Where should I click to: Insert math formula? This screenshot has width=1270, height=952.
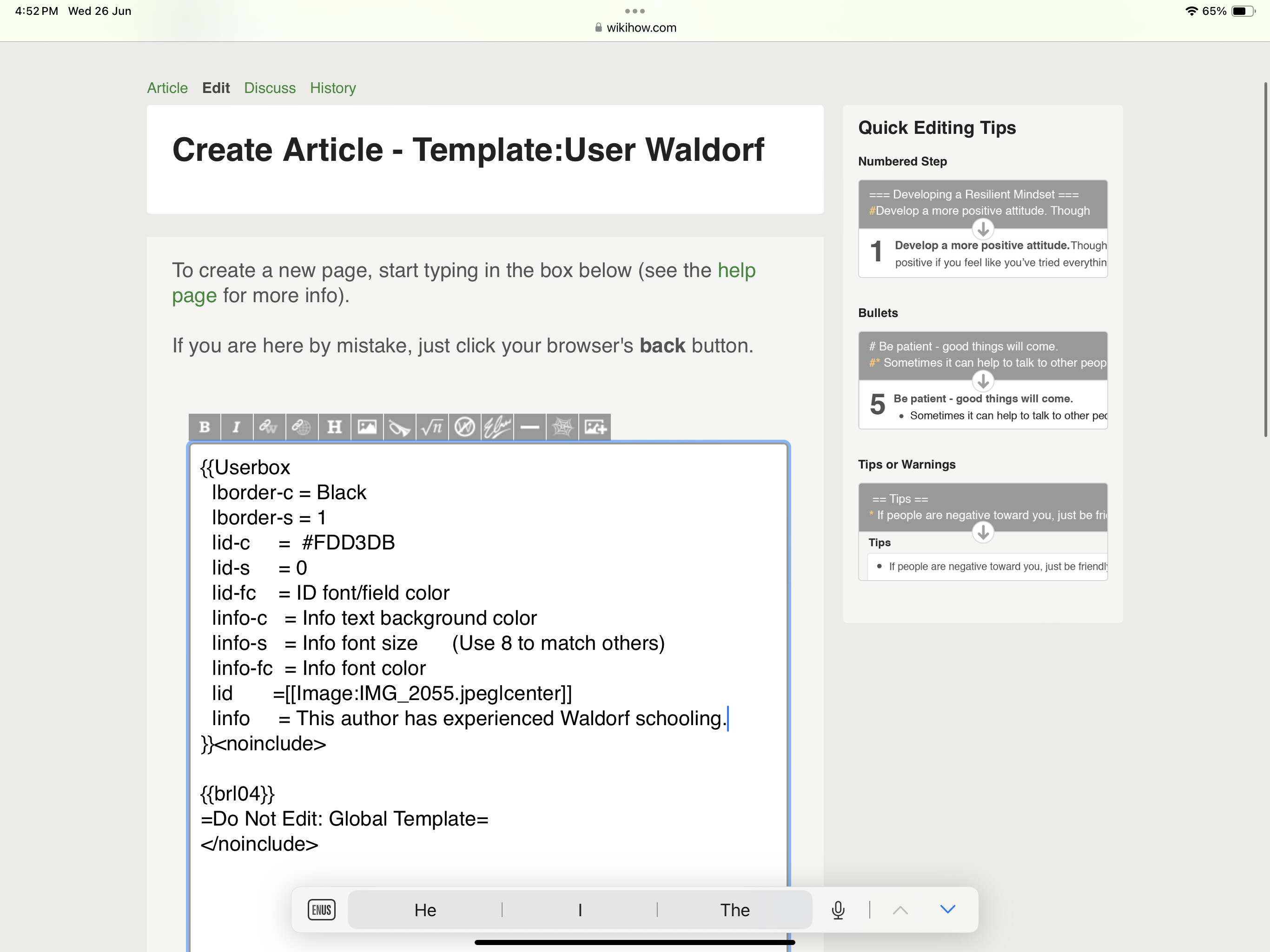[432, 427]
